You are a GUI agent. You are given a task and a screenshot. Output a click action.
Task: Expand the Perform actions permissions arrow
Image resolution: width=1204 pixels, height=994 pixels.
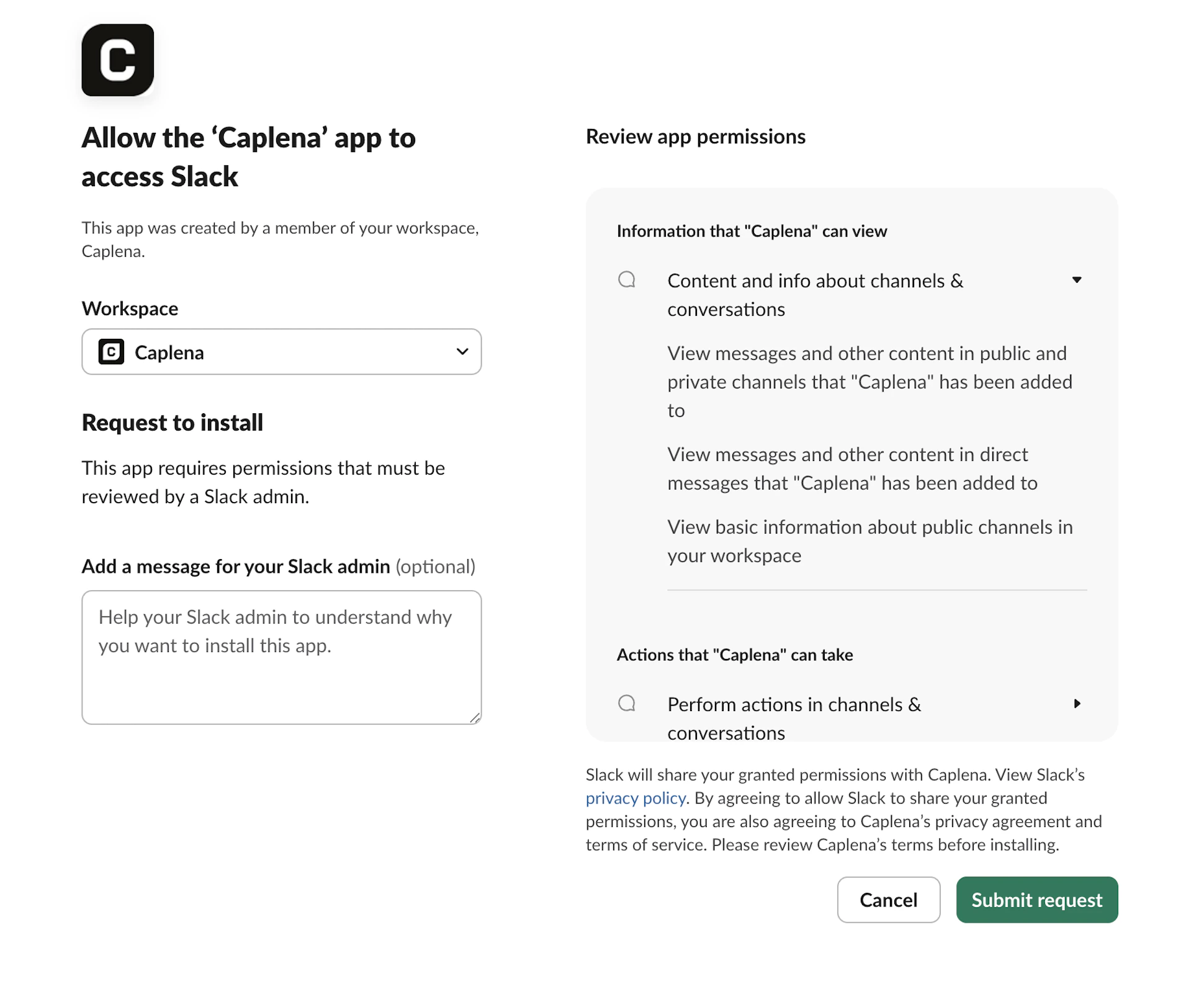click(x=1077, y=704)
